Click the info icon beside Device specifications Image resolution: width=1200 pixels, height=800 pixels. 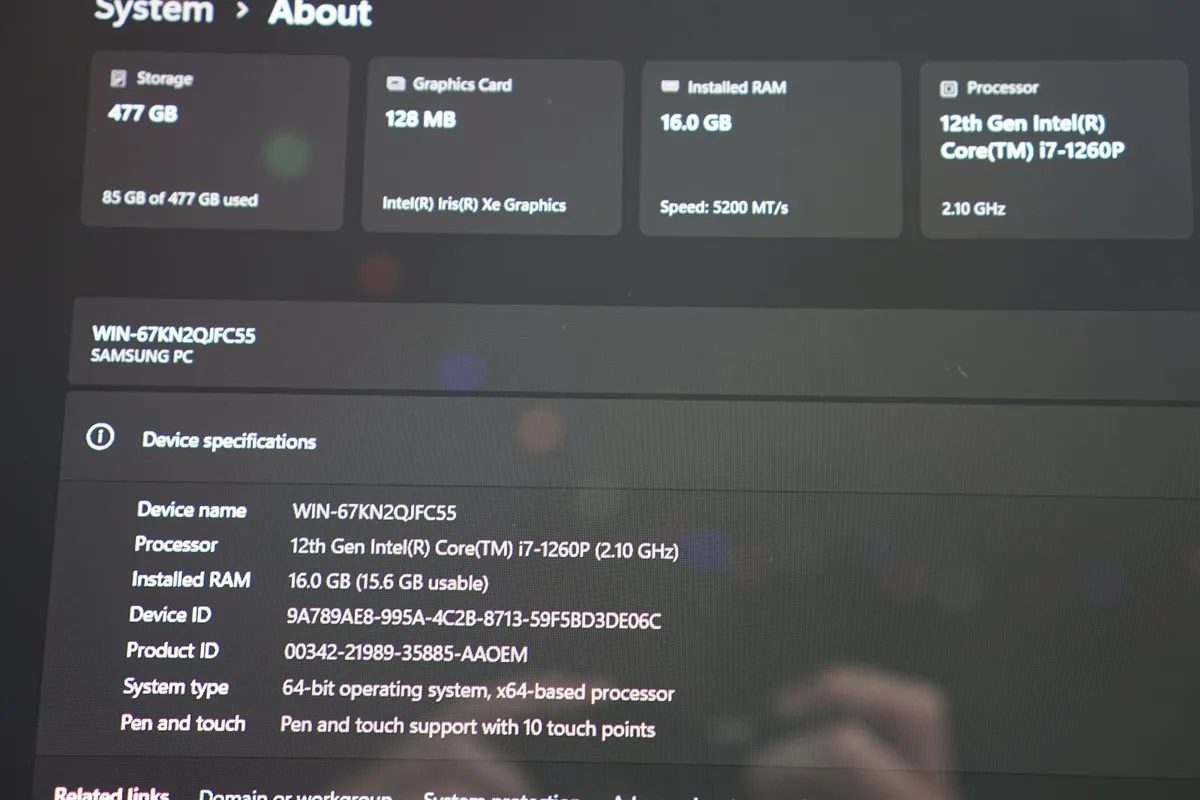[x=100, y=437]
